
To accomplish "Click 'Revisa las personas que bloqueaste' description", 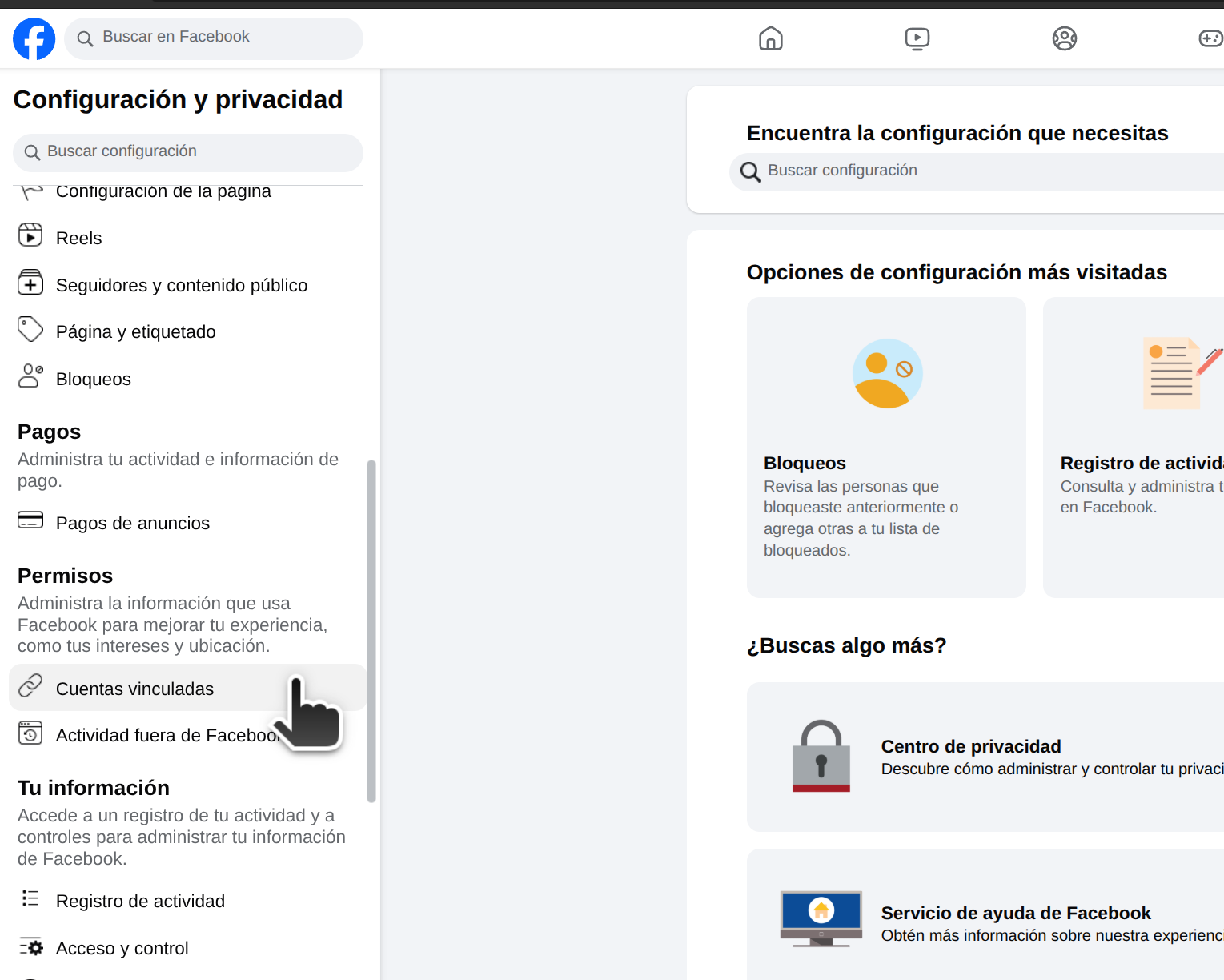I will tap(861, 518).
